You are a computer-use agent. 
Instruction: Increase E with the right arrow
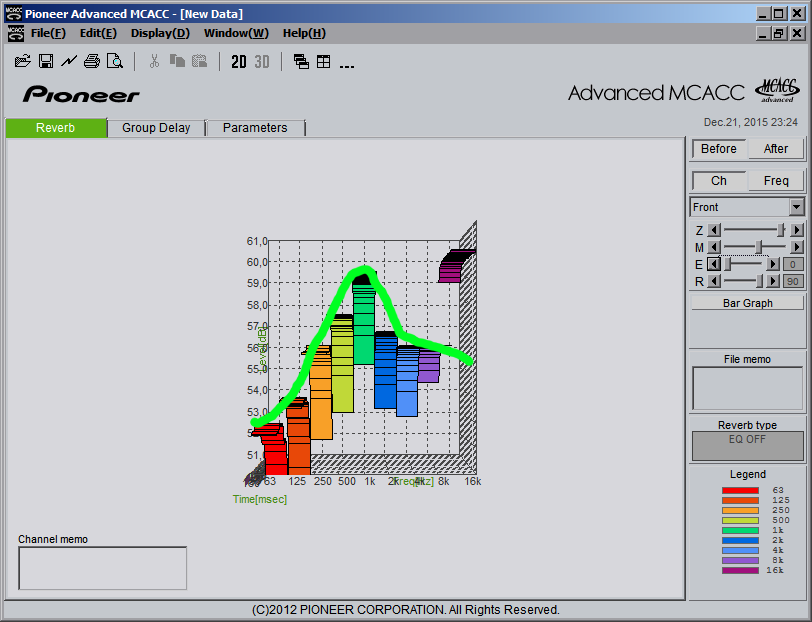(773, 264)
